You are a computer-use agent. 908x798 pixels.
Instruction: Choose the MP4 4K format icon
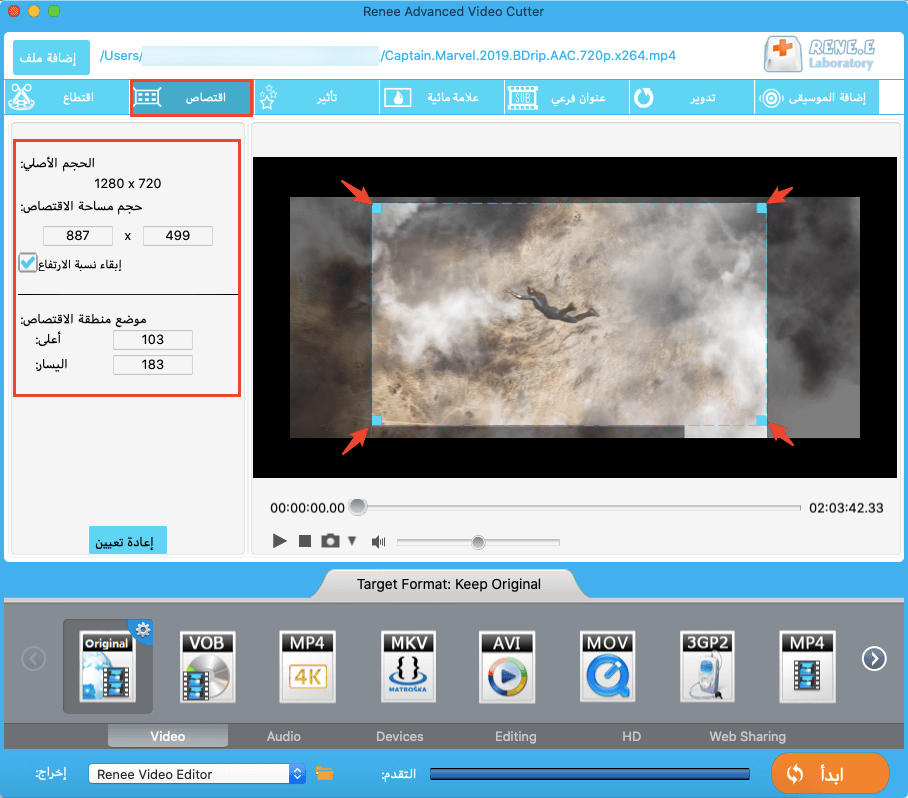point(307,667)
